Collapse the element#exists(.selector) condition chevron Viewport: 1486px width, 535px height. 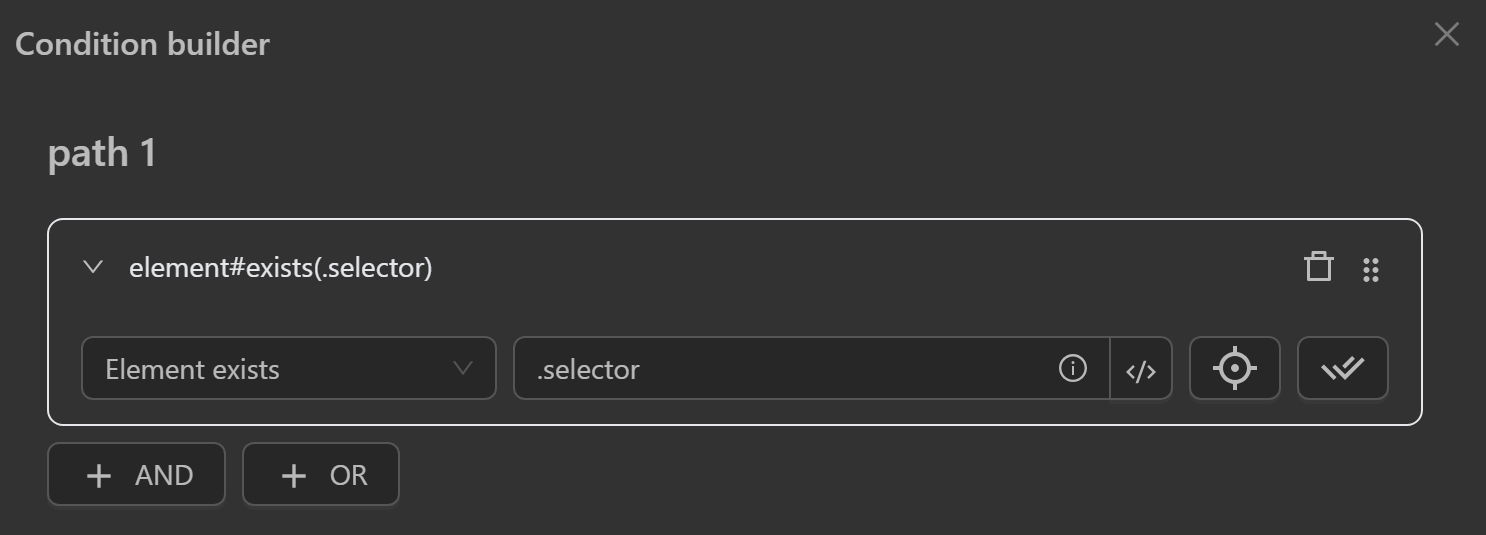tap(93, 267)
